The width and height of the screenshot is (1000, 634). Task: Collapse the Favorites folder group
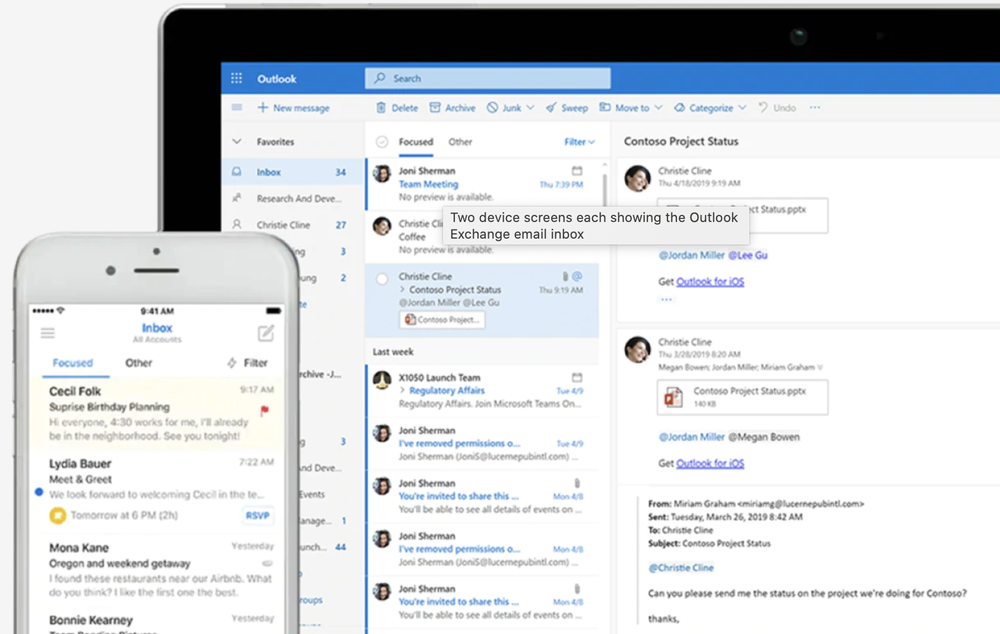tap(237, 142)
